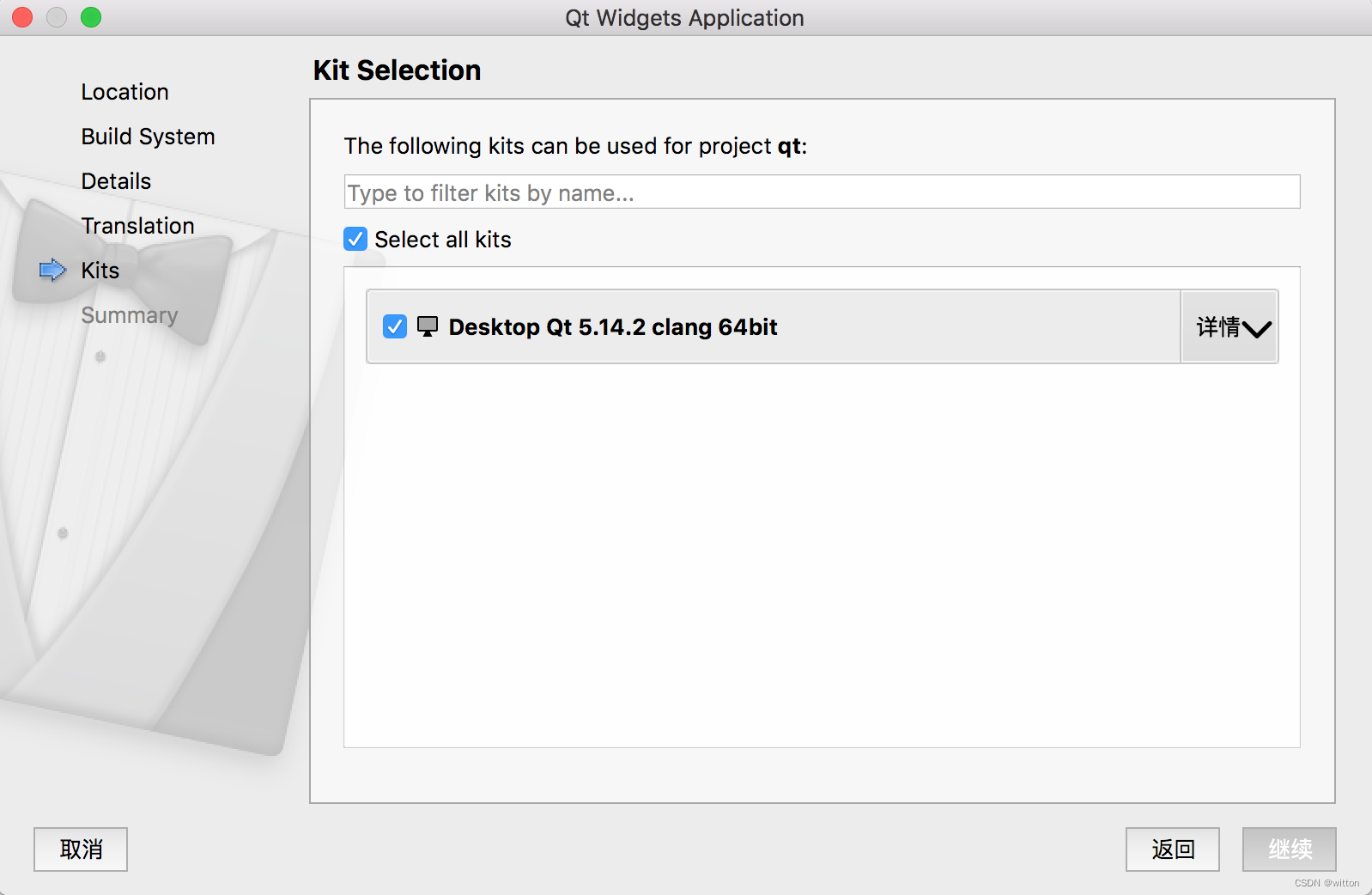Click the 继续 continue button
Image resolution: width=1372 pixels, height=895 pixels.
click(1289, 849)
